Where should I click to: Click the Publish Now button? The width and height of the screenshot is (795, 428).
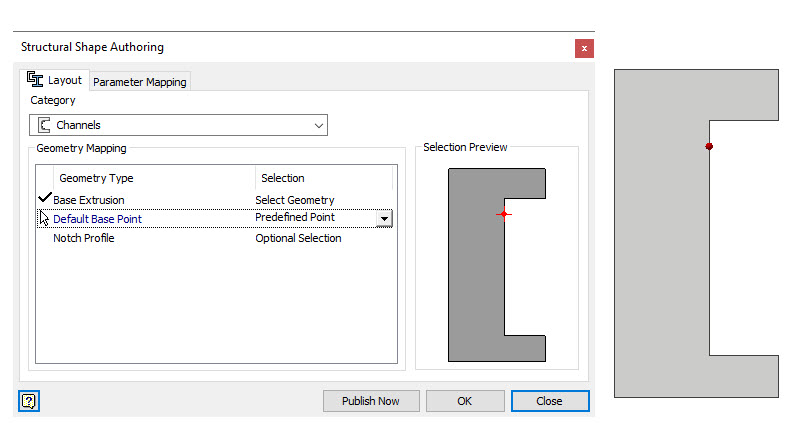371,401
